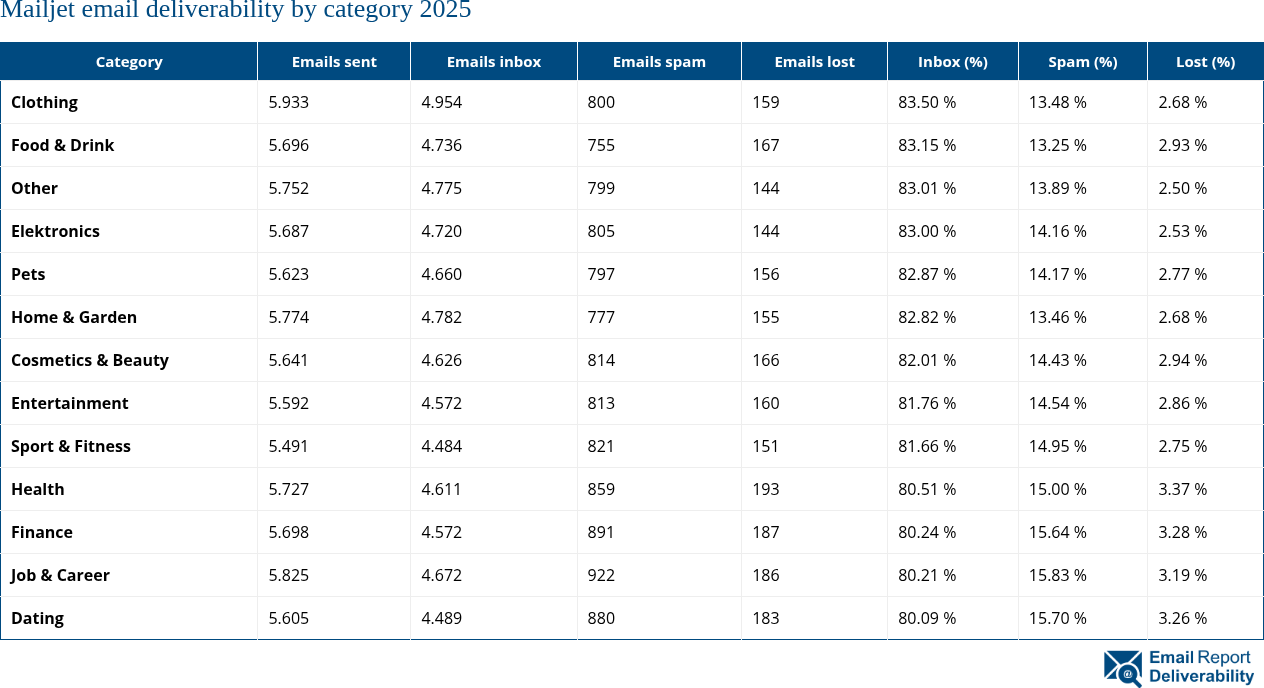Click Entertainment emails sent value 5.592

click(x=289, y=403)
